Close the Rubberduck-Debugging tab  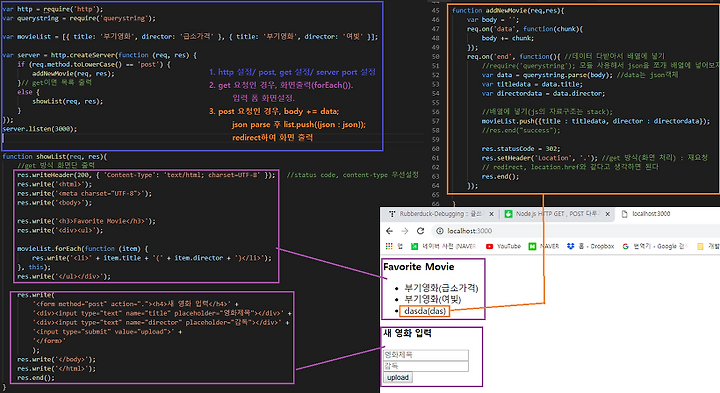pyautogui.click(x=491, y=214)
